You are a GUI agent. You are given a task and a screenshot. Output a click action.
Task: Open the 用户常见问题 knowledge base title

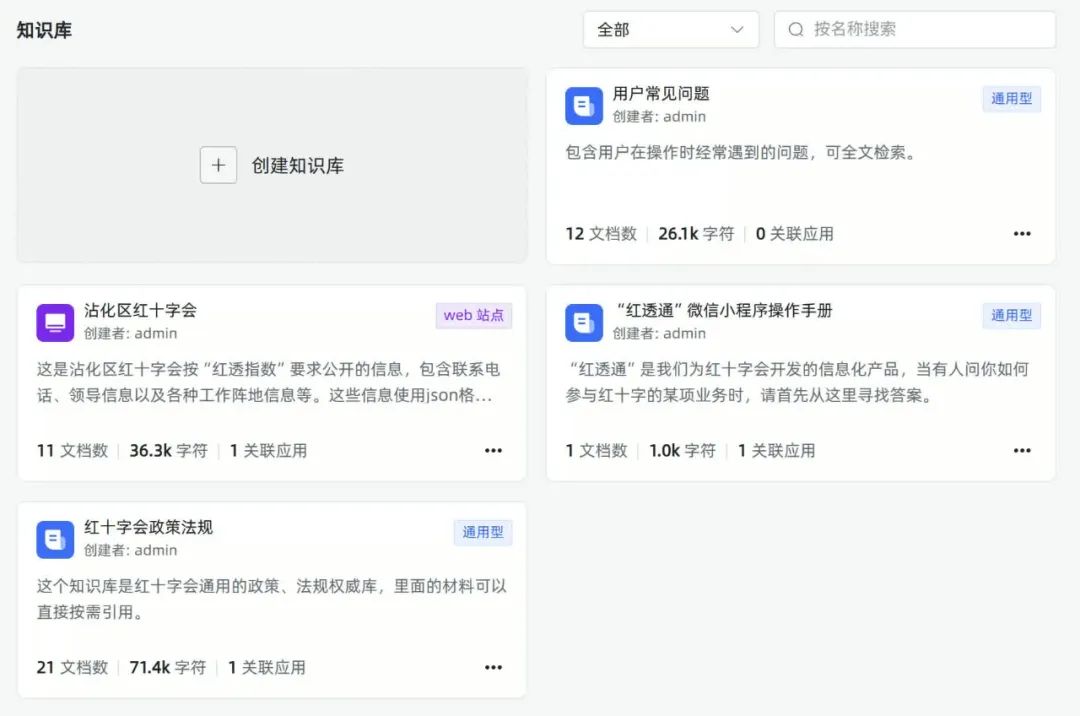point(661,94)
